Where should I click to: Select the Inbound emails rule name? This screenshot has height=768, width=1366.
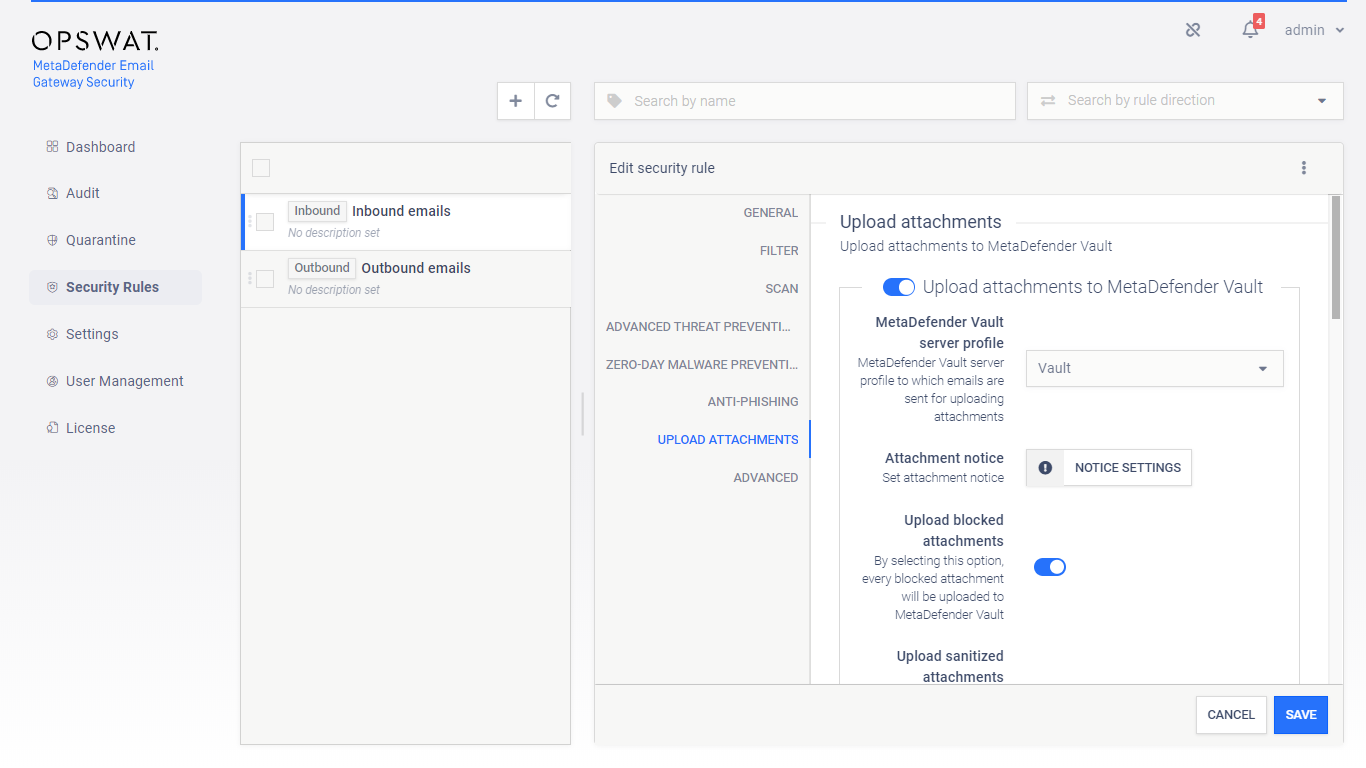point(401,211)
